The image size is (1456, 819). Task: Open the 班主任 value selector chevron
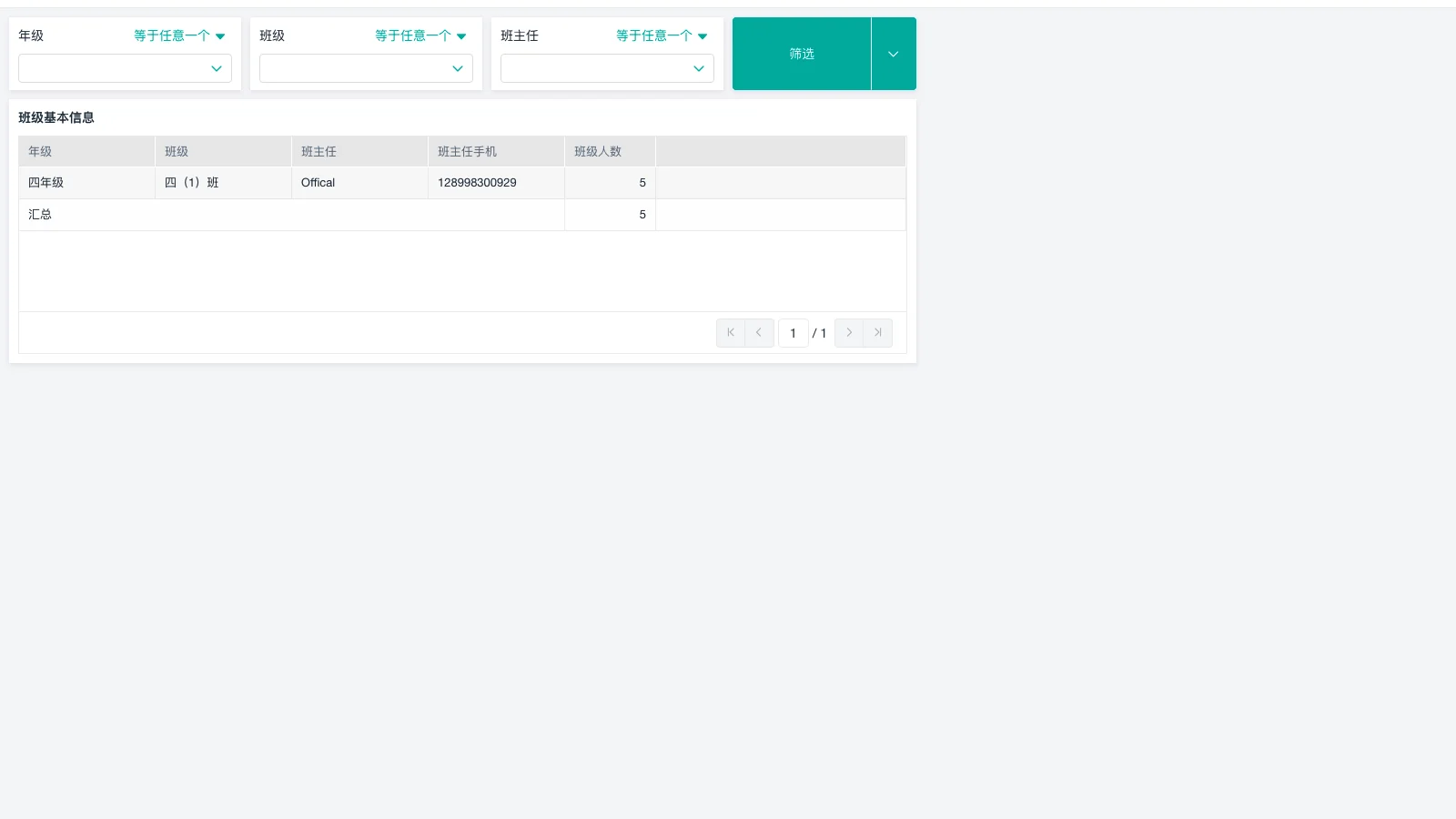(x=698, y=68)
